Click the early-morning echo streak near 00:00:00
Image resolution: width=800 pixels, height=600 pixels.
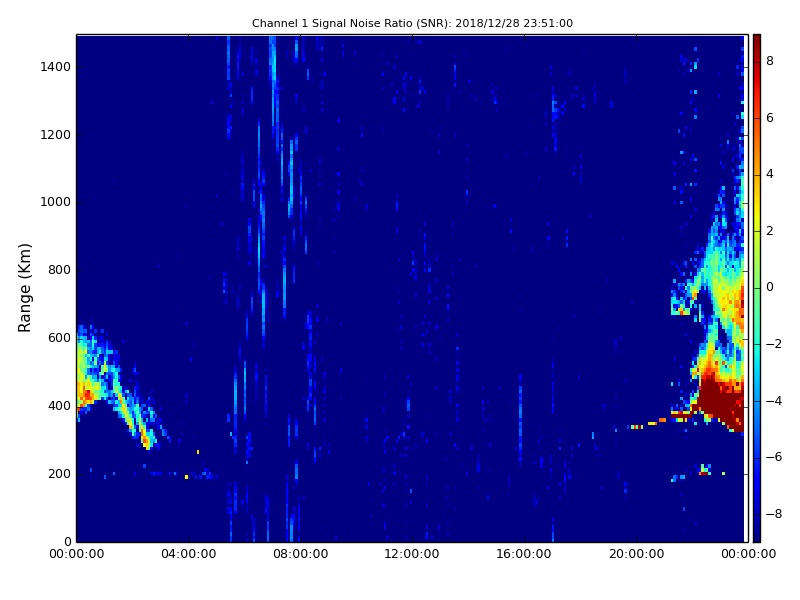point(115,385)
